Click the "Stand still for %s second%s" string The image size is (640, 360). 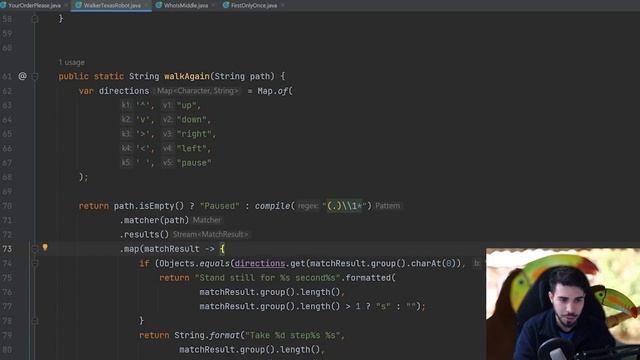[267, 278]
